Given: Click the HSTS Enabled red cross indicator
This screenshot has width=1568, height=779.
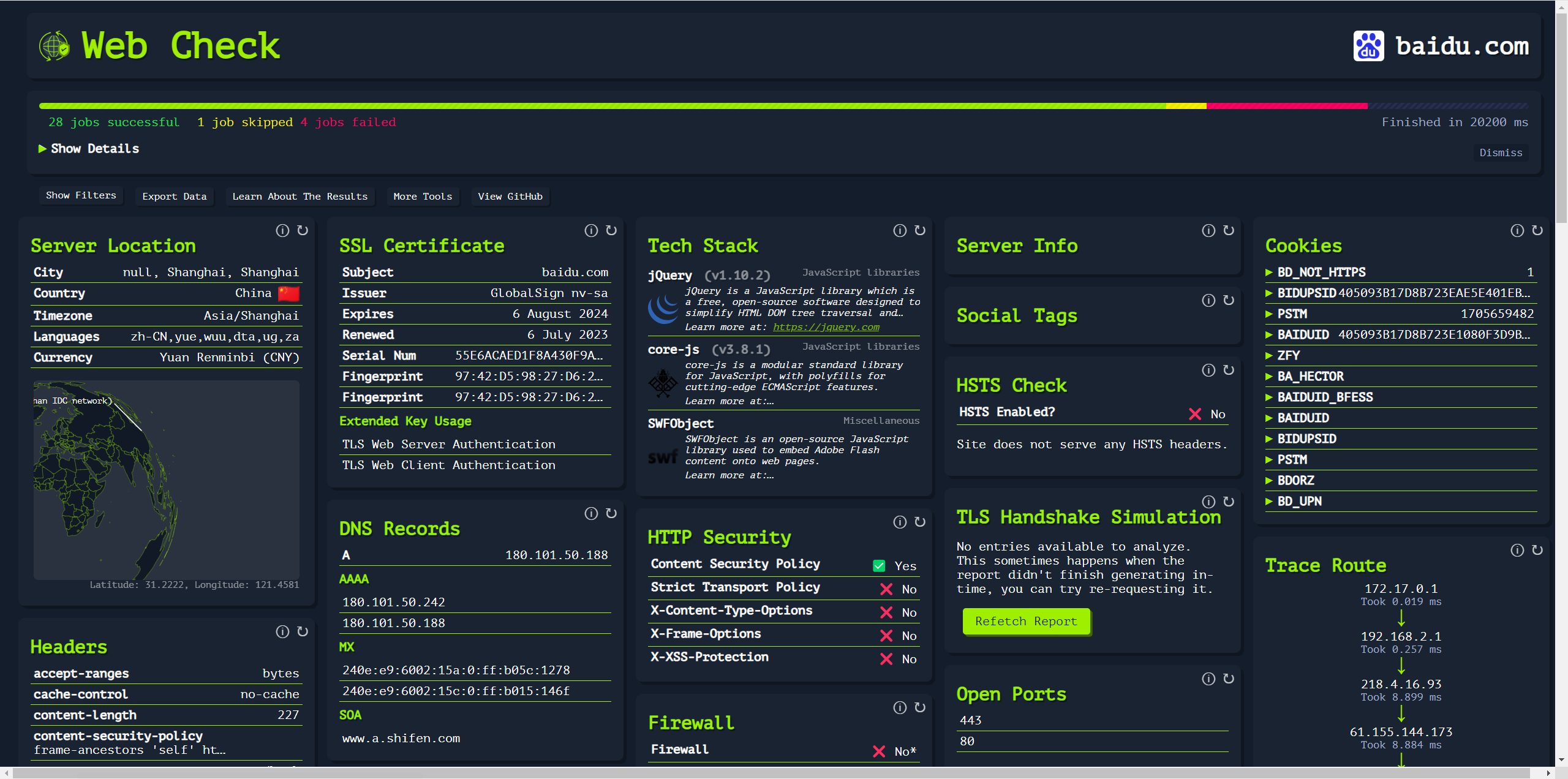Looking at the screenshot, I should [1195, 414].
